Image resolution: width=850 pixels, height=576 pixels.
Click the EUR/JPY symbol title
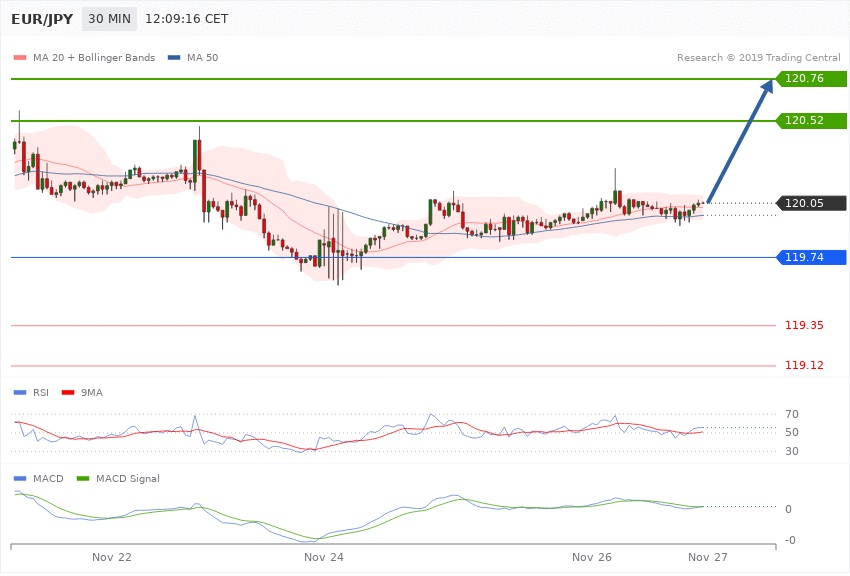tap(40, 19)
